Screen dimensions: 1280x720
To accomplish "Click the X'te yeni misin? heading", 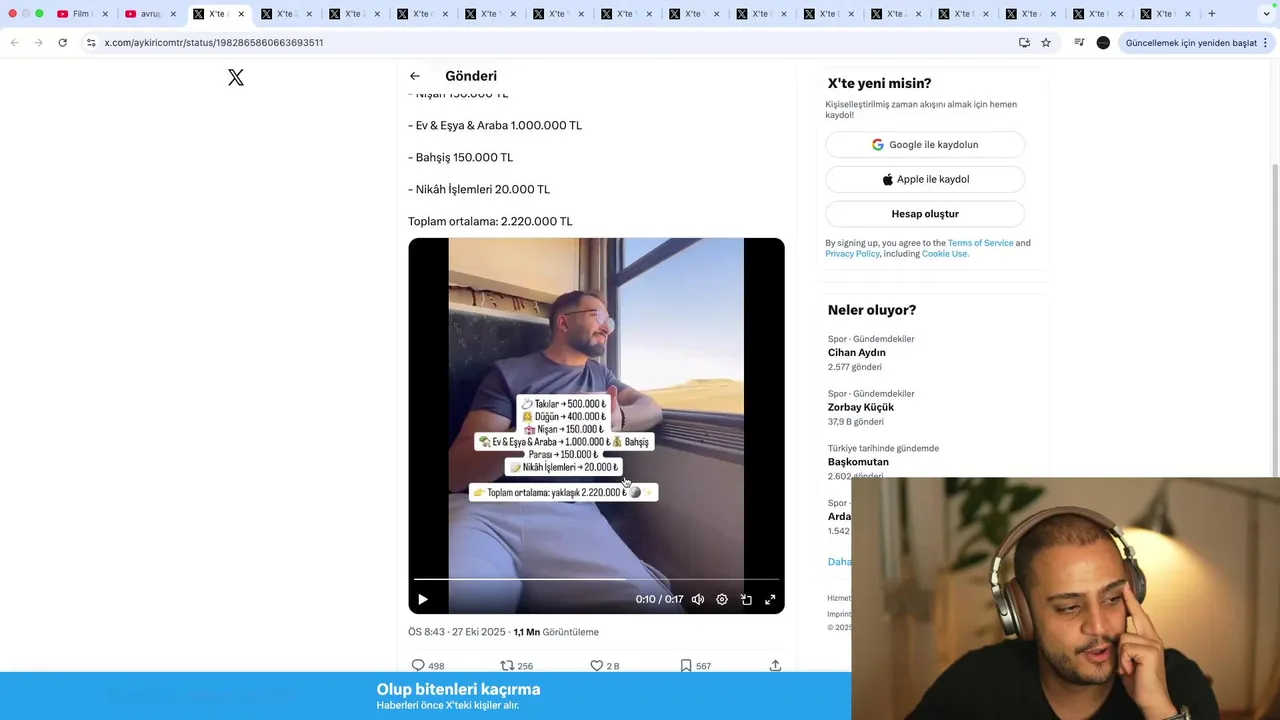I will [879, 83].
